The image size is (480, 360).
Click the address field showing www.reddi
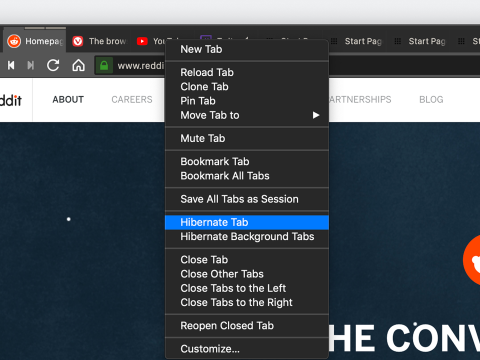[x=140, y=66]
